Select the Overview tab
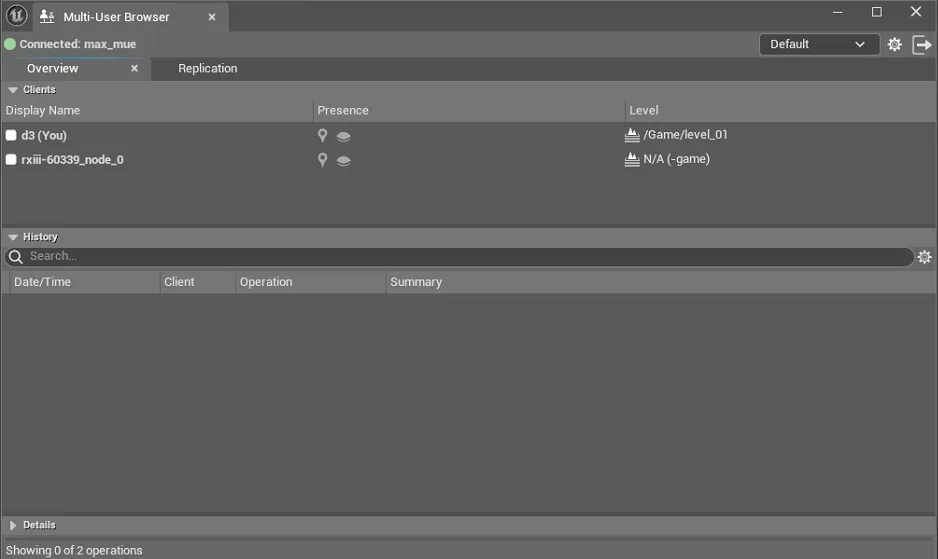 click(x=53, y=69)
